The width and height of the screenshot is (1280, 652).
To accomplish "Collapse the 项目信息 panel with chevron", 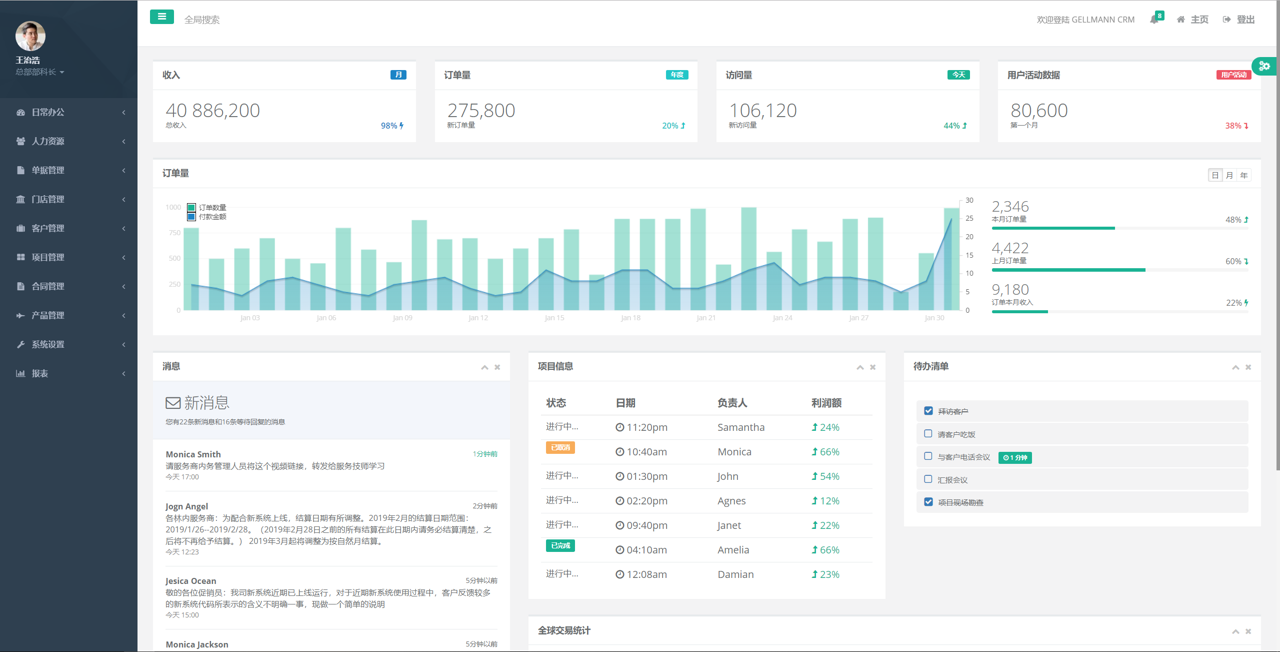I will pos(860,368).
